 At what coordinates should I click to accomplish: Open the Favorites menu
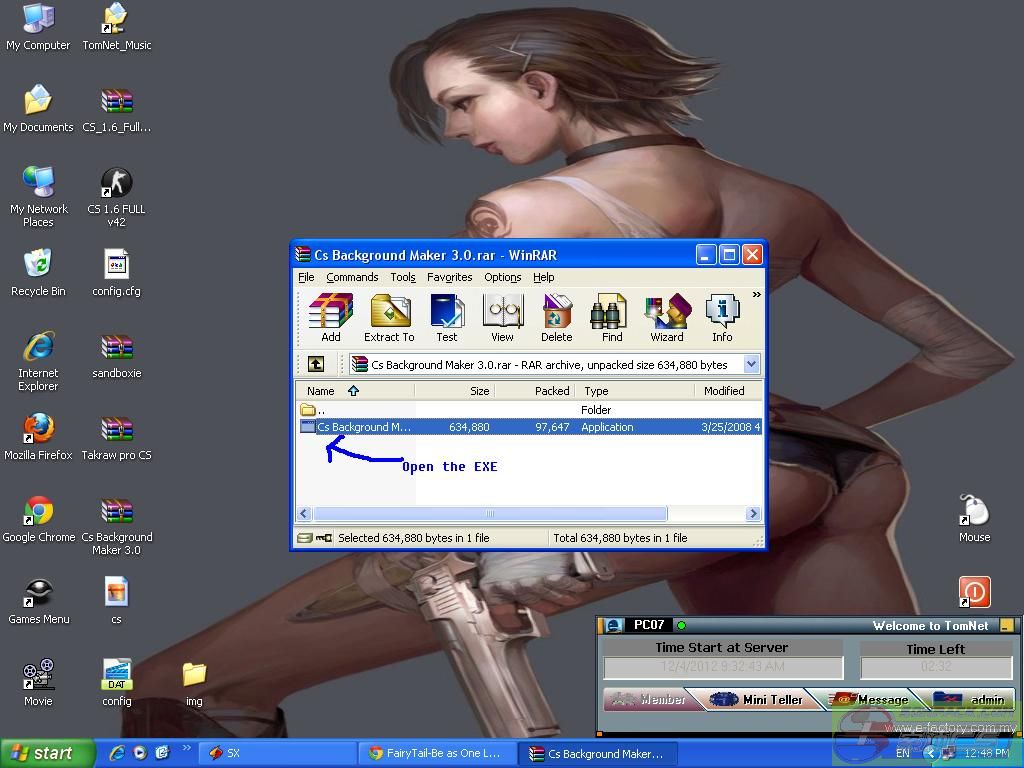(449, 277)
